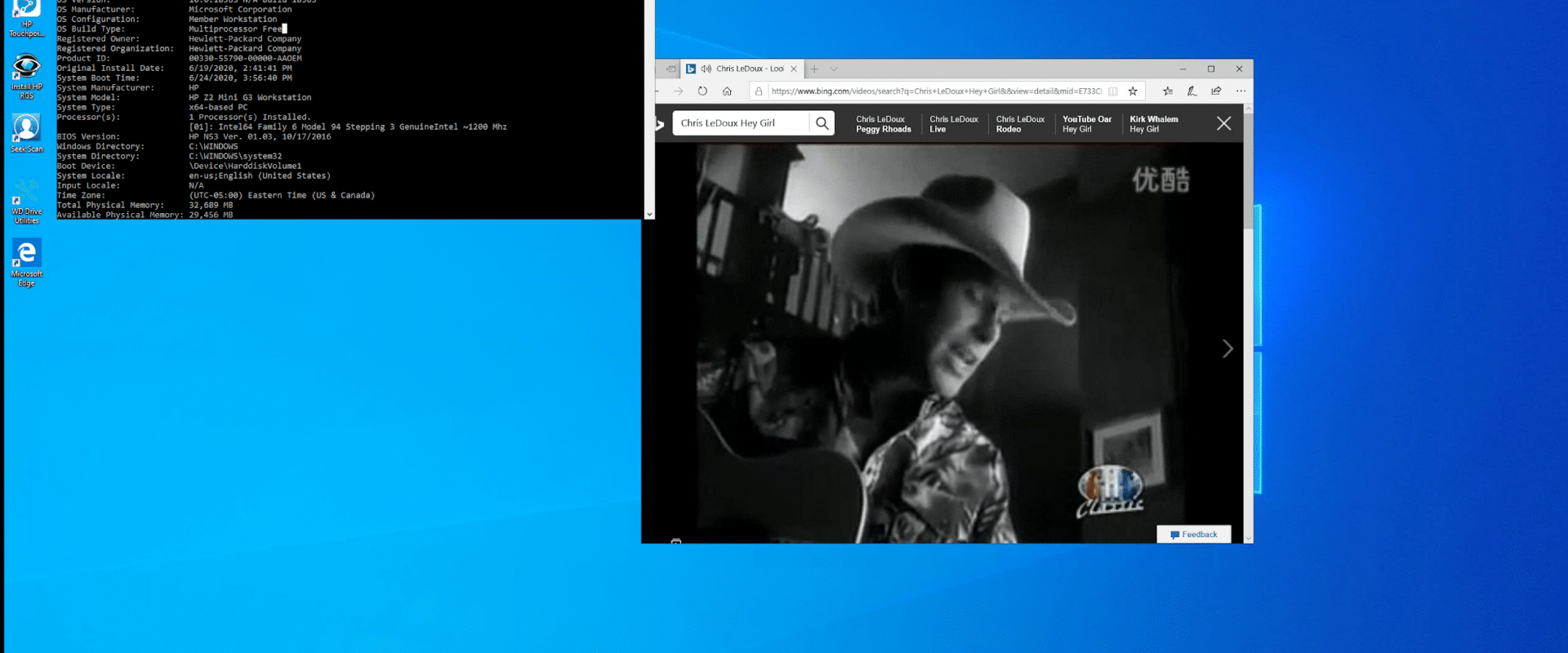Click the set-aside tabs icon in Edge

[670, 69]
